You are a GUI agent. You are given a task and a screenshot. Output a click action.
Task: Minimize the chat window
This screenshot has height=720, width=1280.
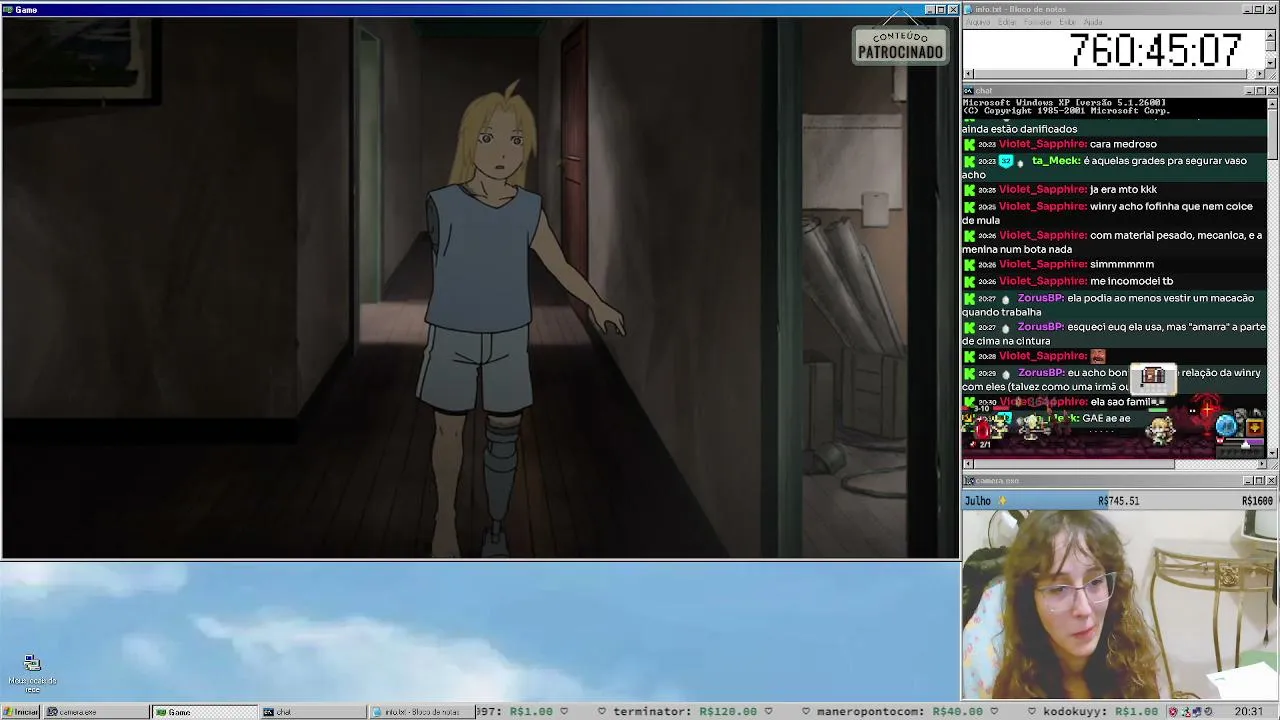pyautogui.click(x=1248, y=91)
